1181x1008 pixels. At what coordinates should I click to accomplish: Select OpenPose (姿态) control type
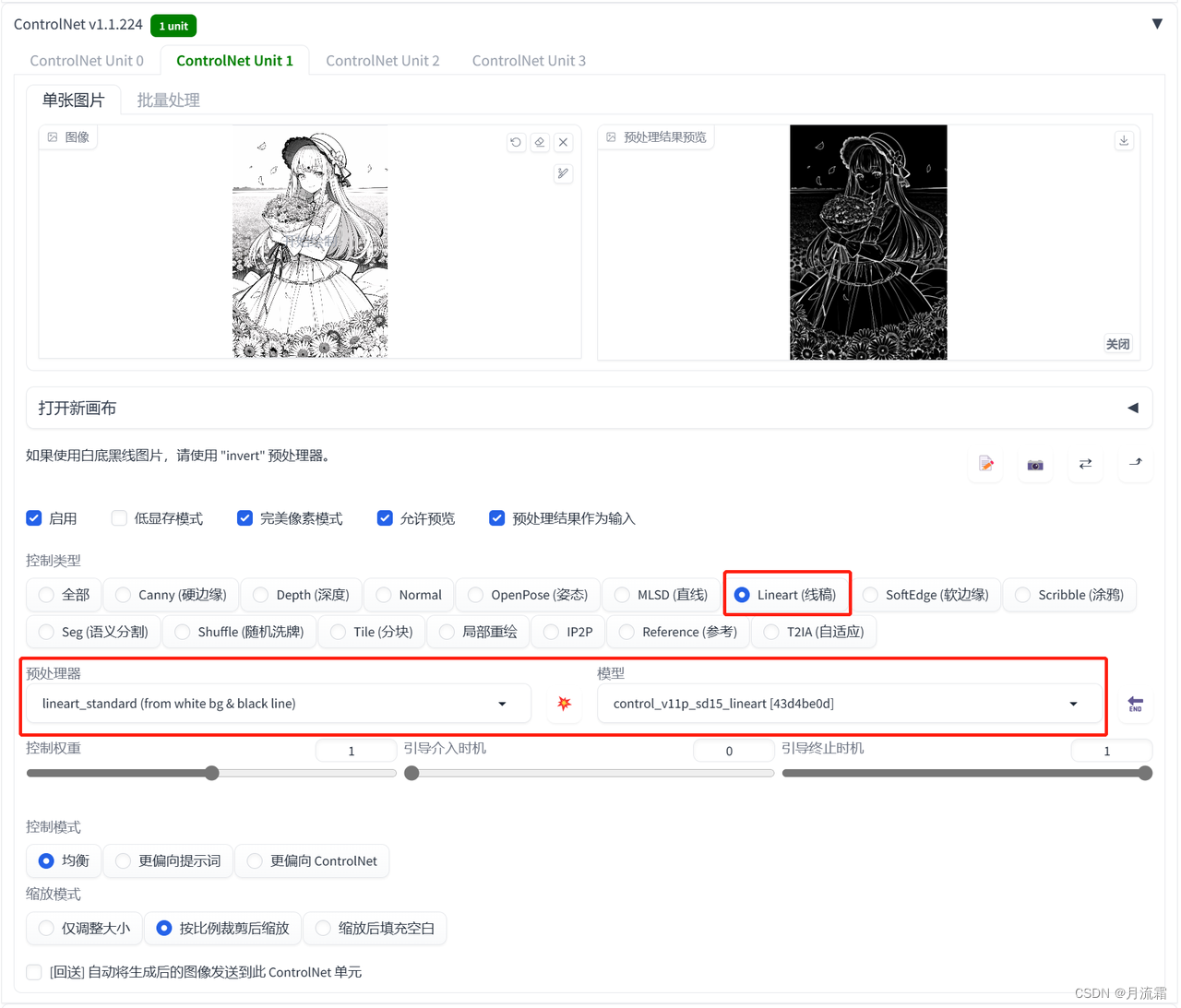pos(528,595)
